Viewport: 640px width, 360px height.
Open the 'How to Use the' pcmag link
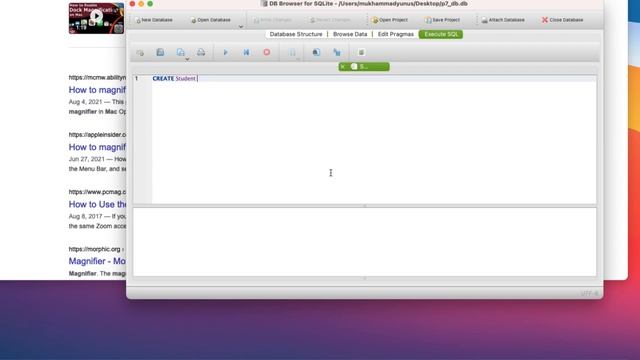[97, 204]
